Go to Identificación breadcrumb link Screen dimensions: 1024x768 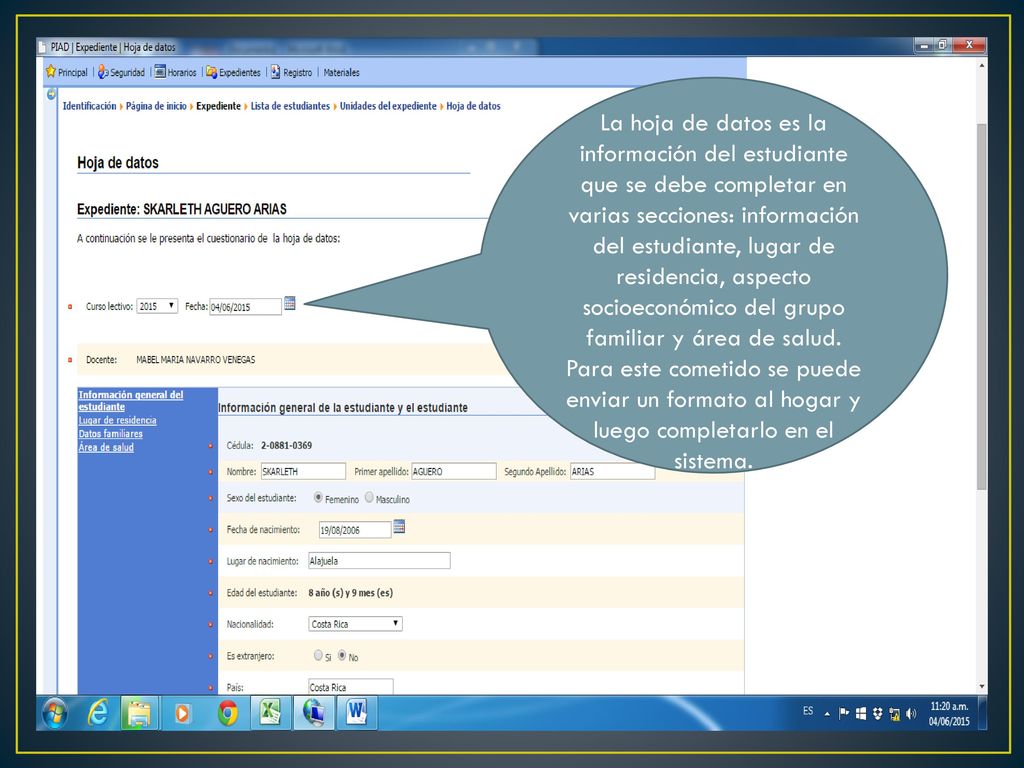click(89, 106)
